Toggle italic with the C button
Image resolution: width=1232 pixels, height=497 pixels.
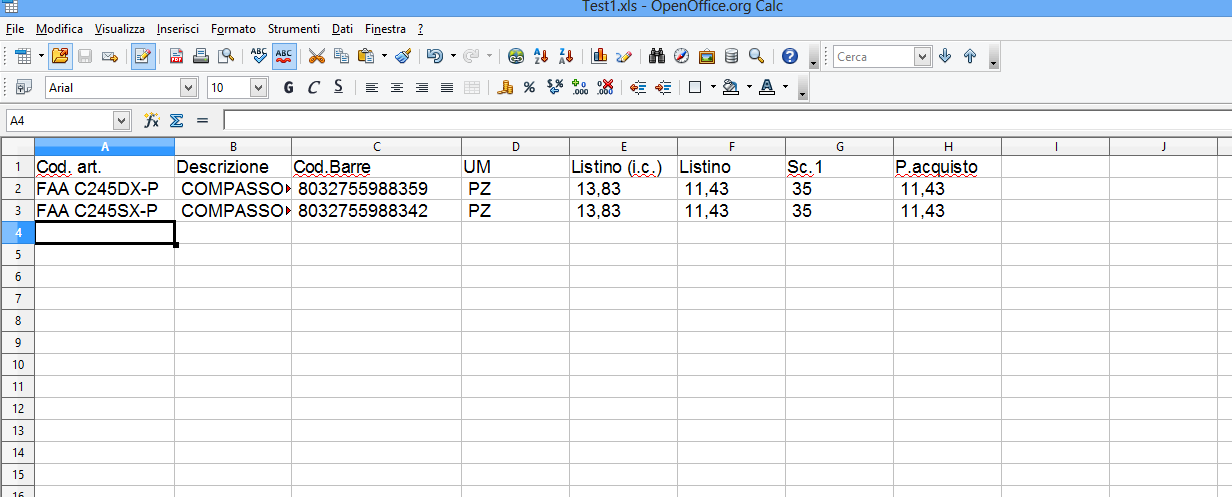click(314, 88)
